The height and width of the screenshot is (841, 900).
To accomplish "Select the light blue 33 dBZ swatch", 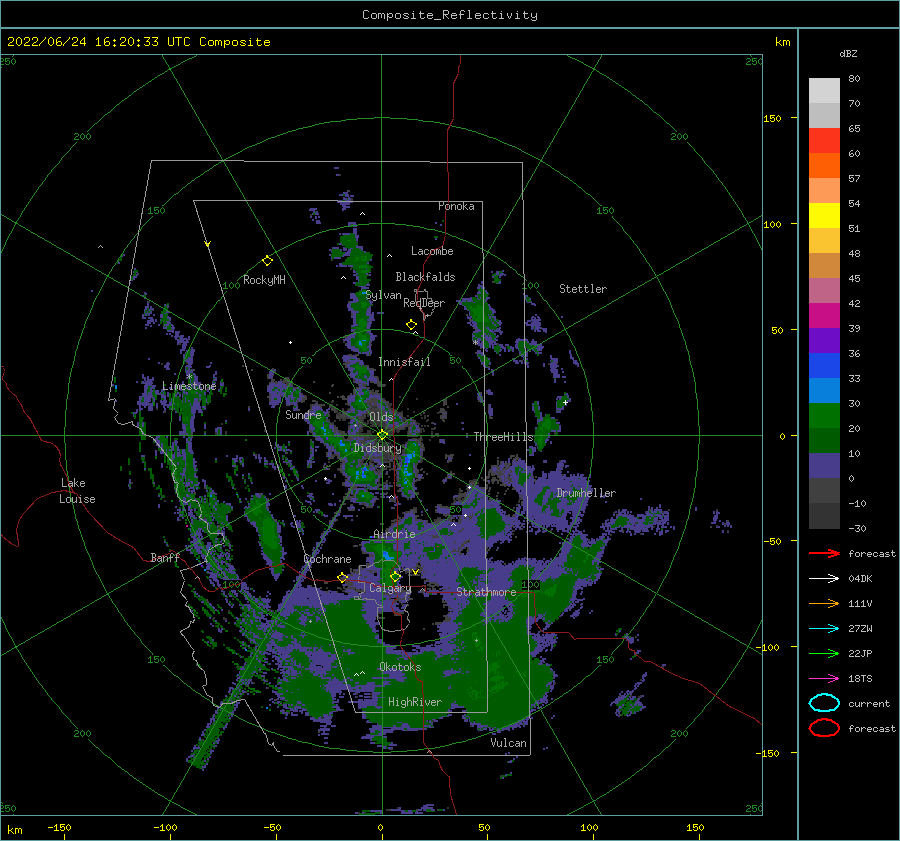I will coord(824,391).
